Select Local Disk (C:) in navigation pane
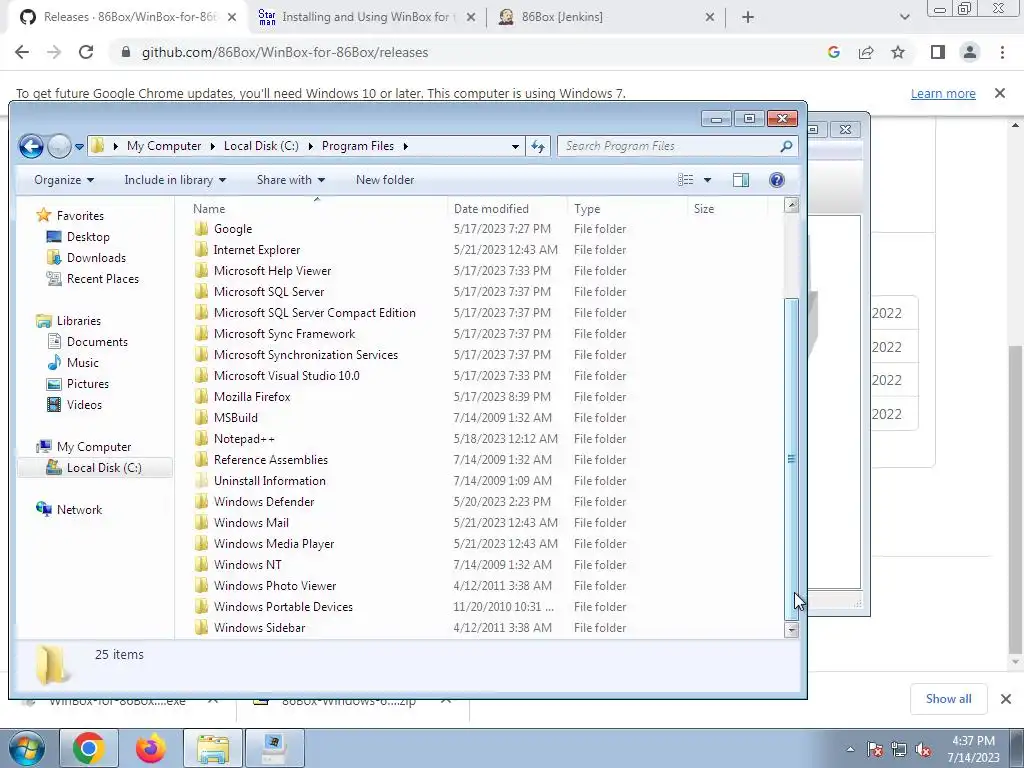 coord(95,468)
